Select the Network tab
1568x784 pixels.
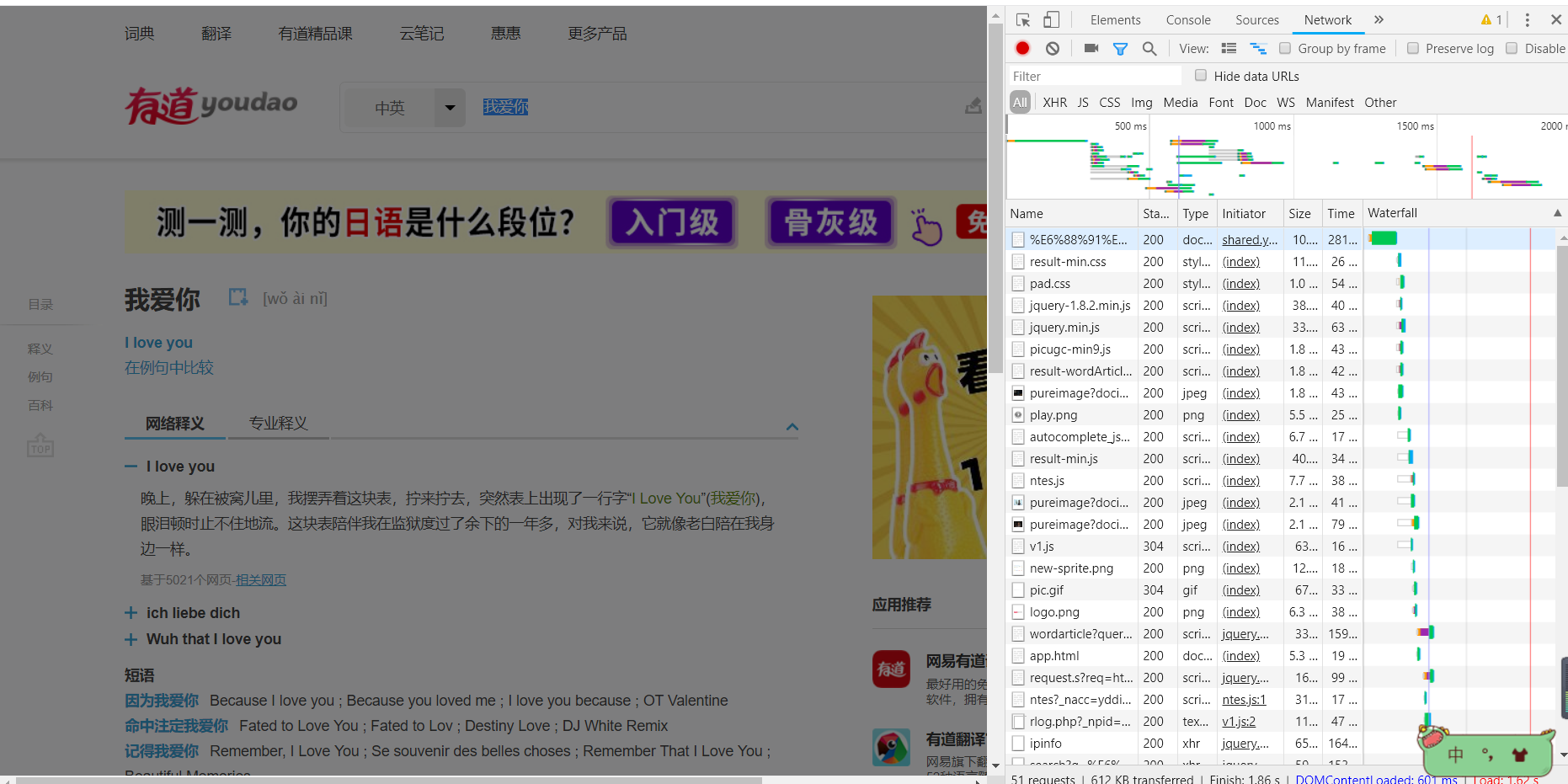[x=1327, y=20]
